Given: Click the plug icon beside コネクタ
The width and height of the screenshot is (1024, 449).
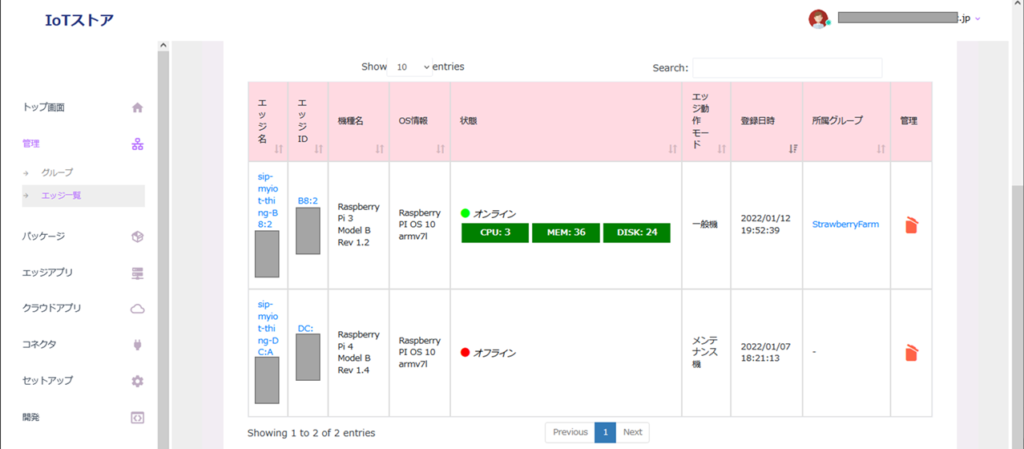Looking at the screenshot, I should (x=138, y=345).
